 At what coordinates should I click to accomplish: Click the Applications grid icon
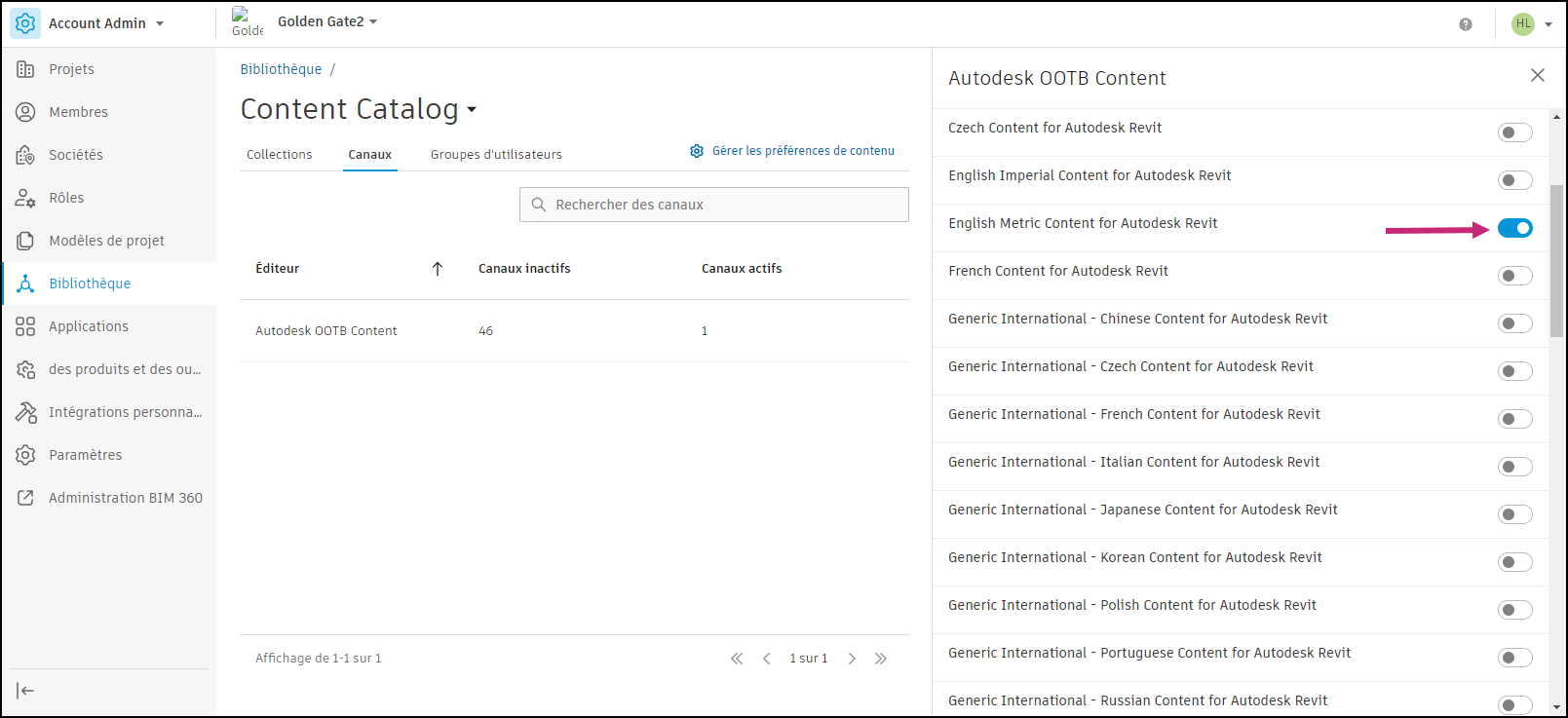25,326
